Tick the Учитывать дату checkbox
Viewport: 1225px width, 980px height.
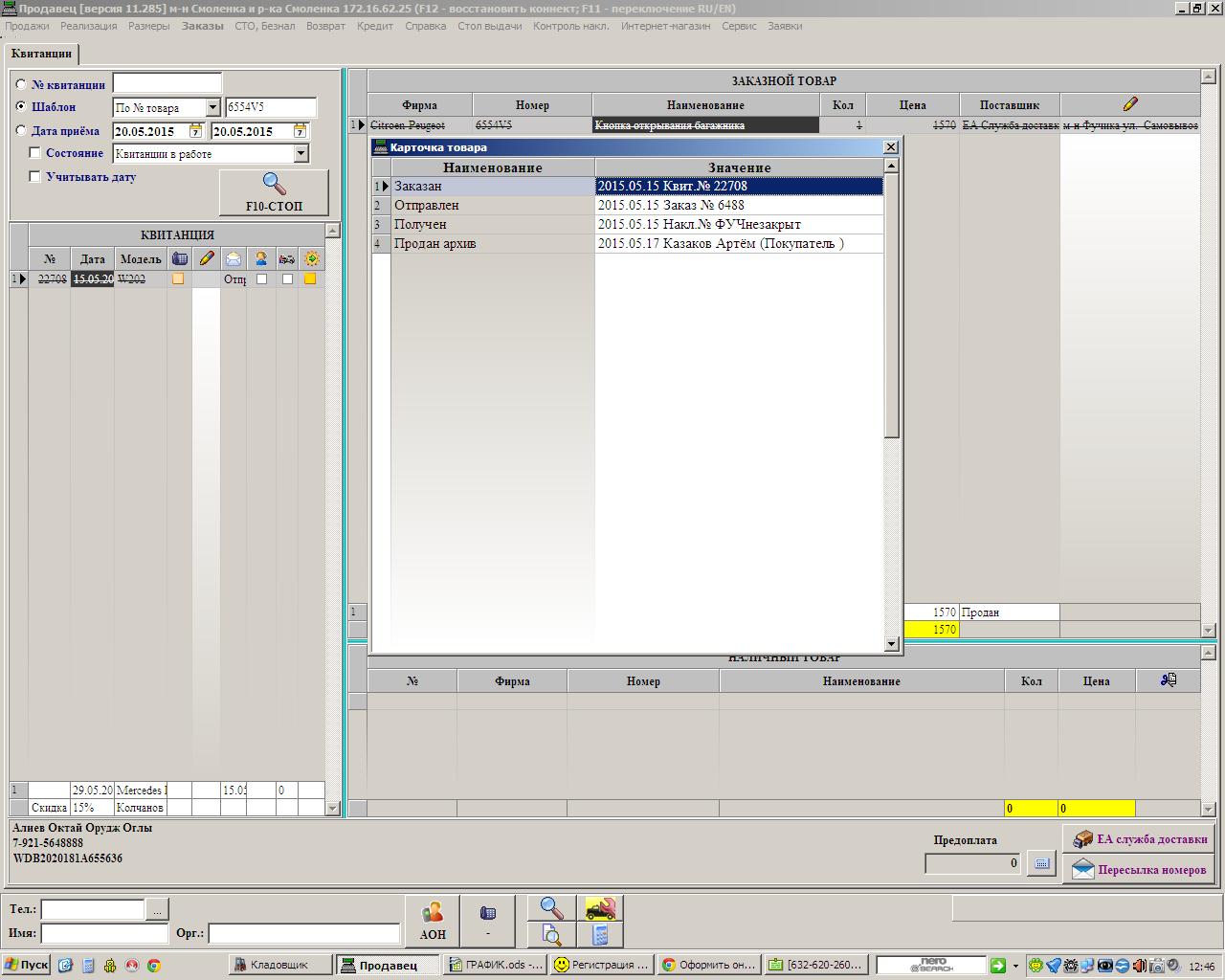35,176
